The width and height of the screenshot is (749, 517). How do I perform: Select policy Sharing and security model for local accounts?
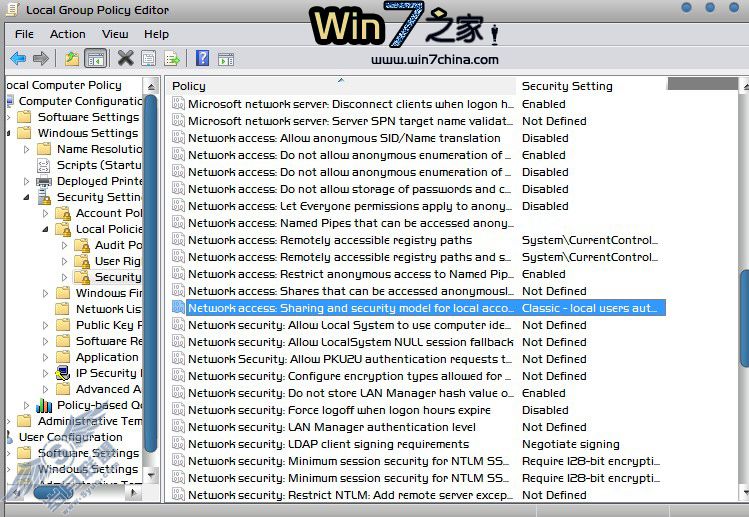418,308
